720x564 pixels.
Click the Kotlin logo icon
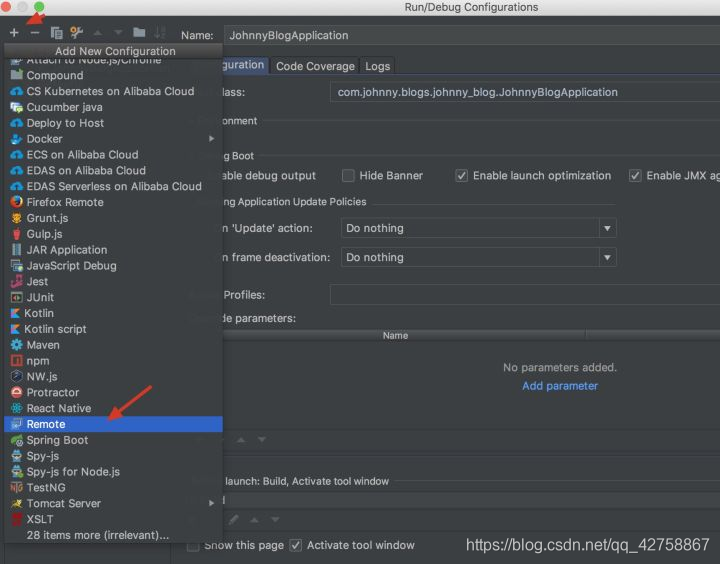(x=15, y=313)
